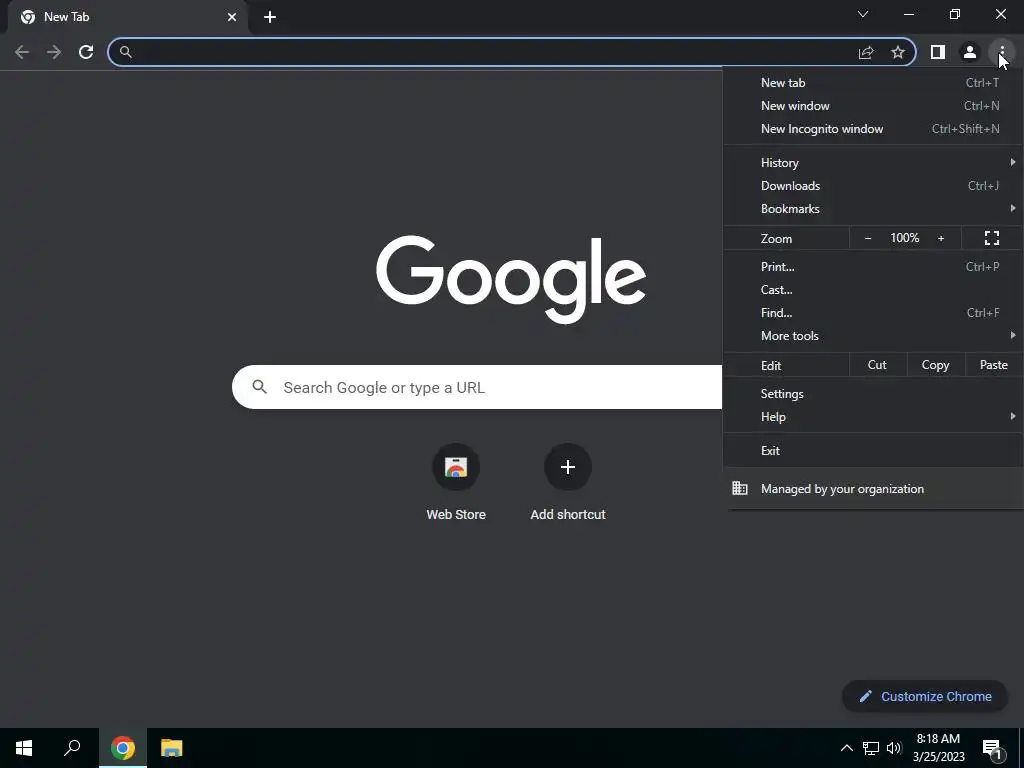Open volume control tray icon
1024x768 pixels.
(894, 748)
